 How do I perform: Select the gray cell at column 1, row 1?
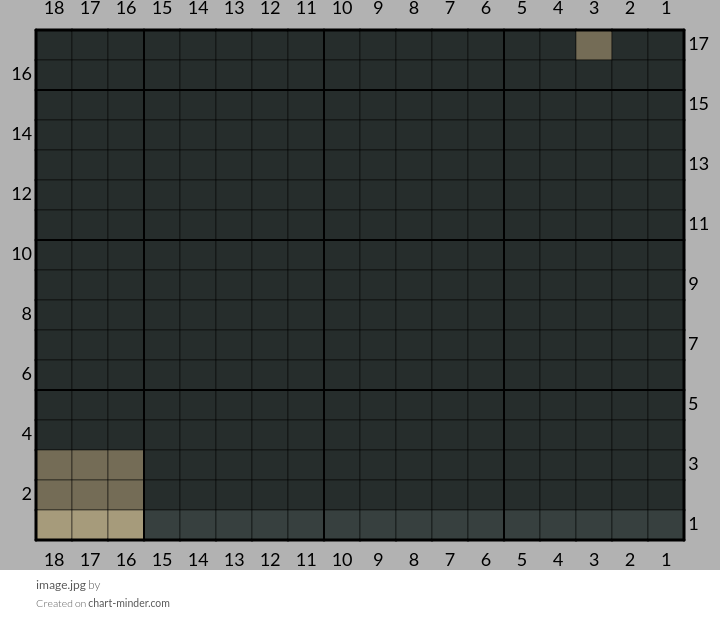(x=666, y=525)
